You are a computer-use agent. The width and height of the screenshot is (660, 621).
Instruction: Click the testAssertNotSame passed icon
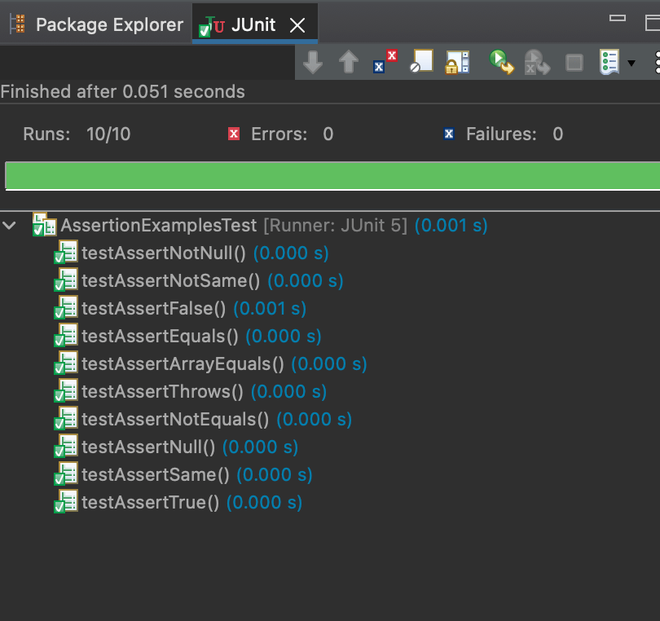[x=66, y=280]
